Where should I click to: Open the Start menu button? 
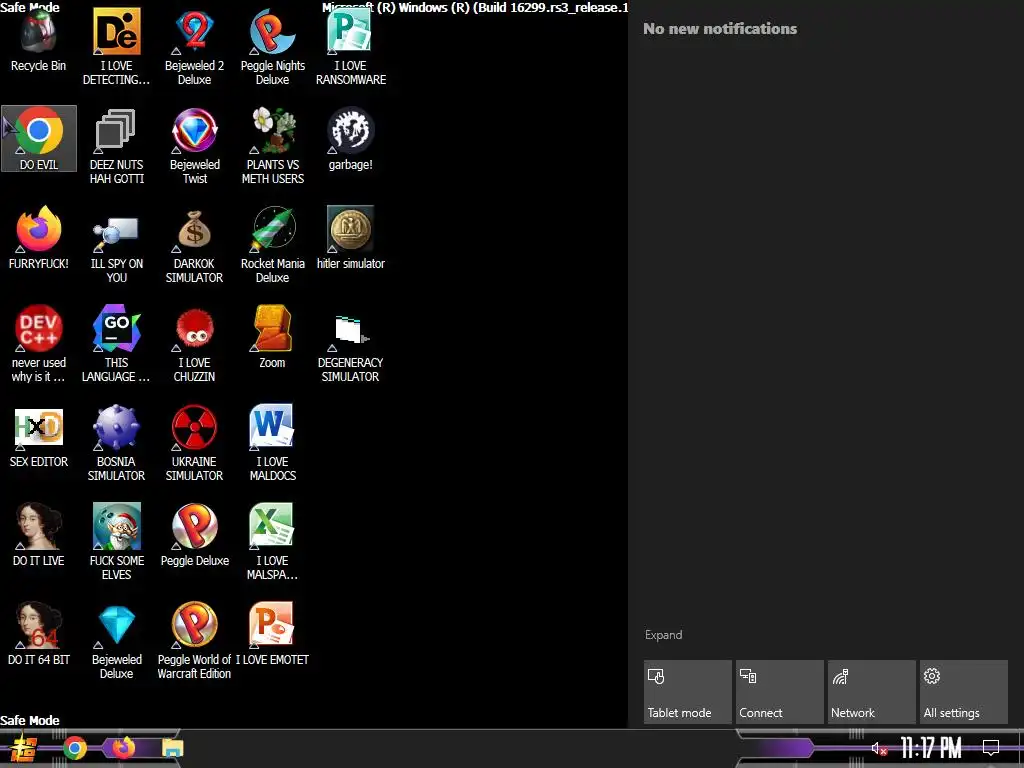(24, 748)
